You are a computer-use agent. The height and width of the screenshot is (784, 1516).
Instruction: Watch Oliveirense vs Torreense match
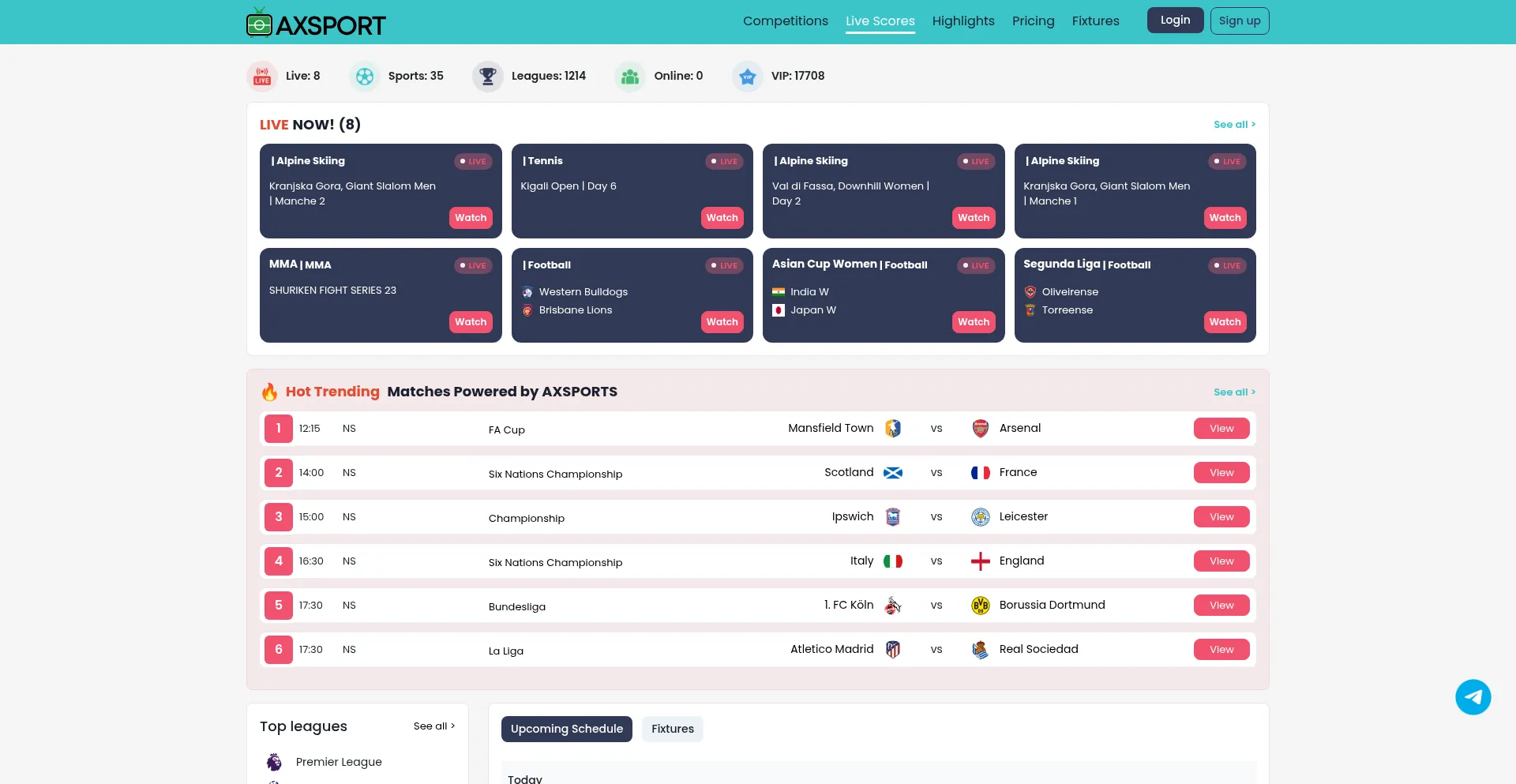click(x=1225, y=322)
